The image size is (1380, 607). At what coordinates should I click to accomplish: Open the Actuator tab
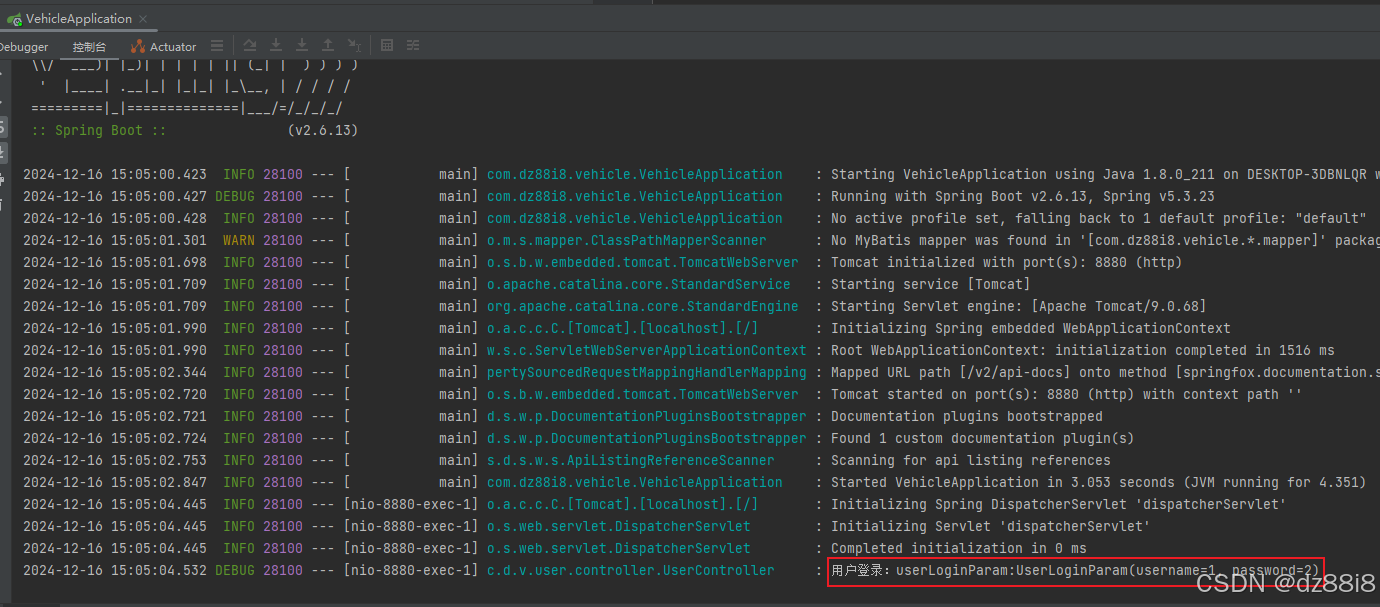click(172, 45)
